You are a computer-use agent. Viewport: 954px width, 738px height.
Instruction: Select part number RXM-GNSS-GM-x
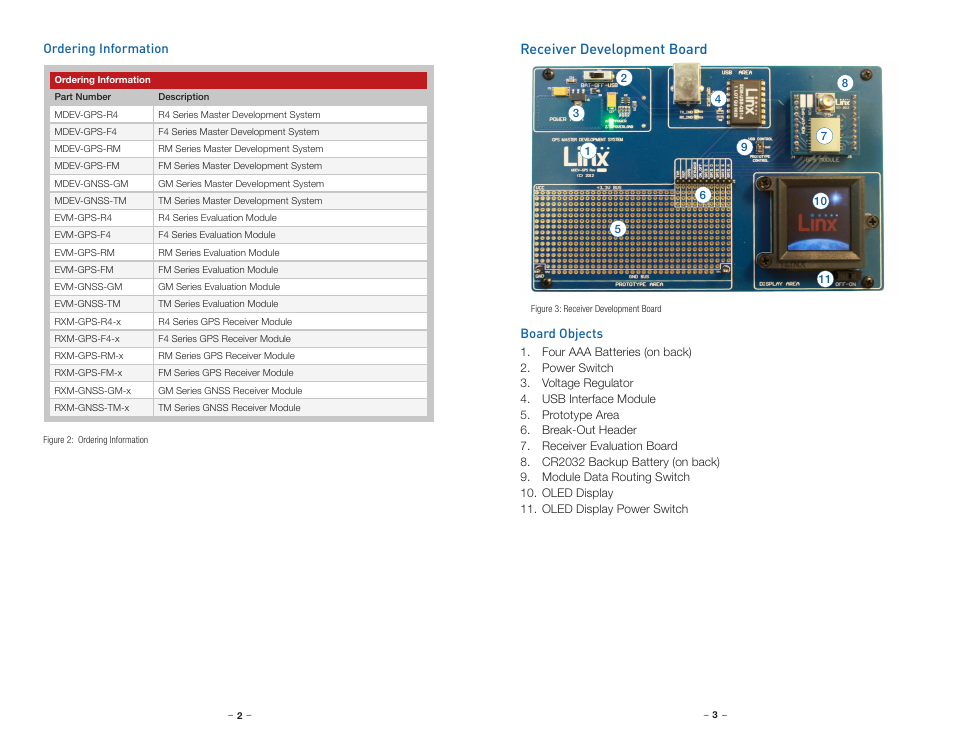pos(92,390)
